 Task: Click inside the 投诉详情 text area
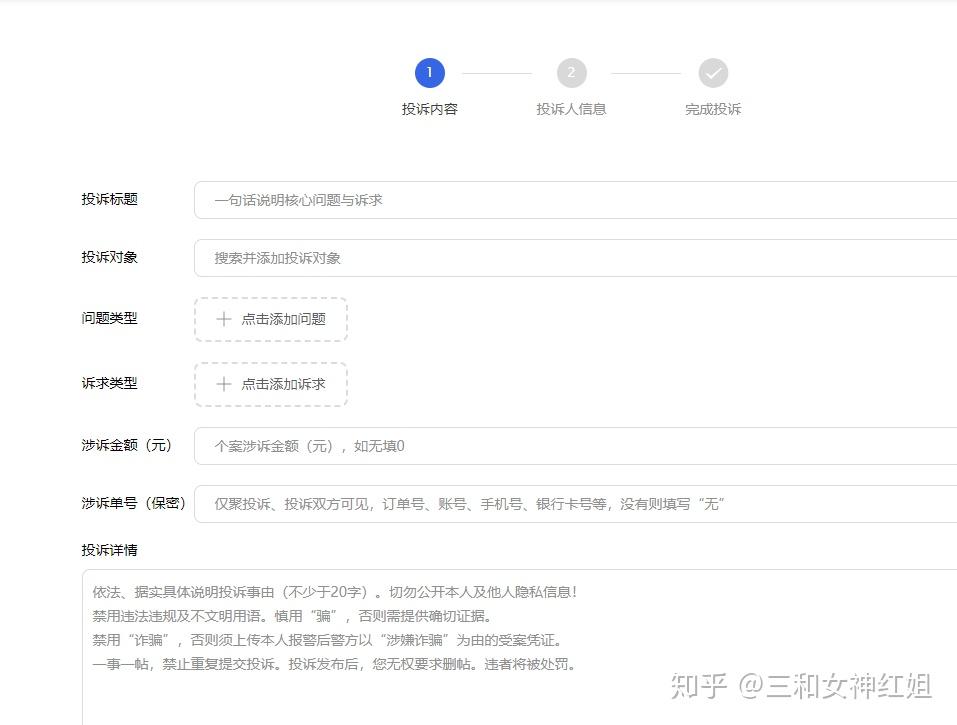pos(519,647)
